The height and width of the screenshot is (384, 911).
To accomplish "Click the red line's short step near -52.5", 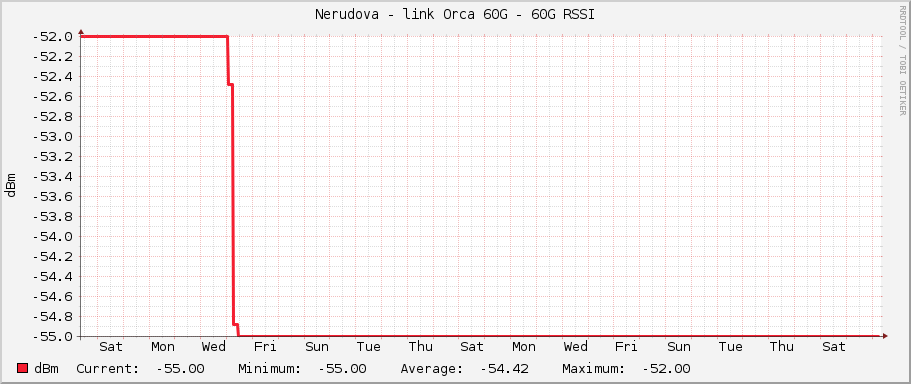I will click(x=230, y=85).
